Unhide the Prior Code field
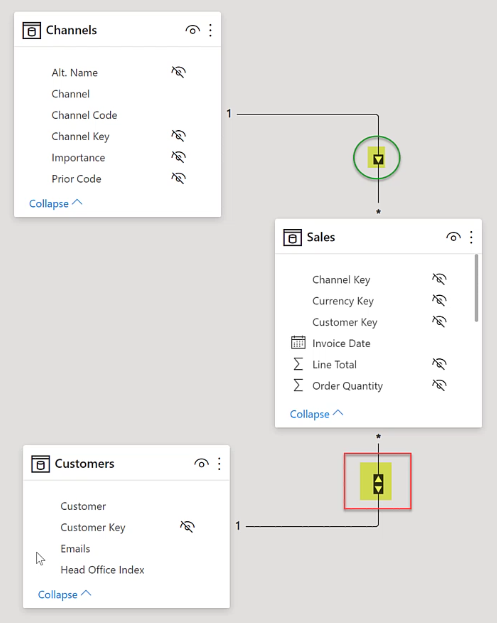The image size is (497, 623). 178,178
